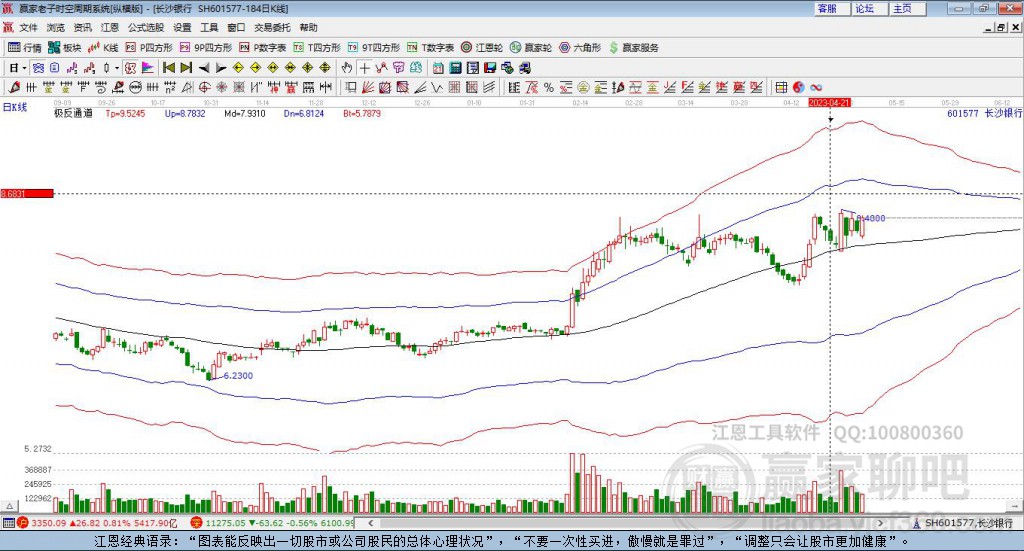The image size is (1024, 551).
Task: Open the 交易委托 menu
Action: point(272,27)
